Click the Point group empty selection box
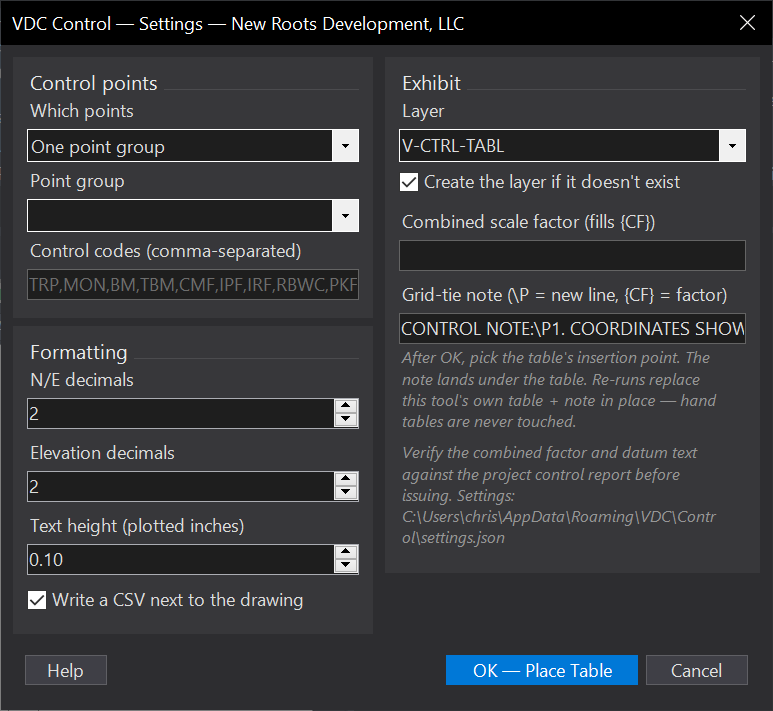Screen dimensions: 773x711 180,216
